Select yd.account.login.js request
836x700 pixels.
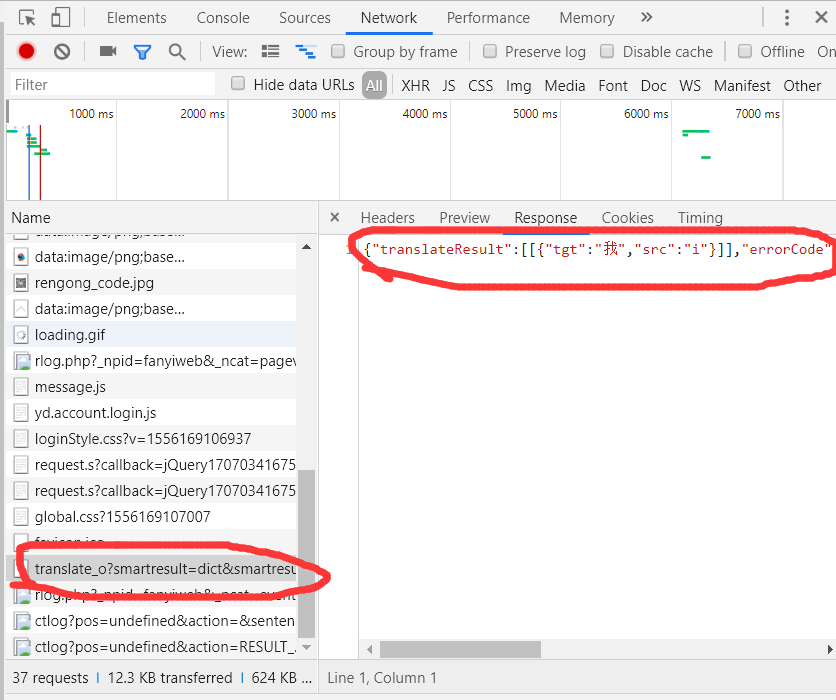tap(151, 413)
